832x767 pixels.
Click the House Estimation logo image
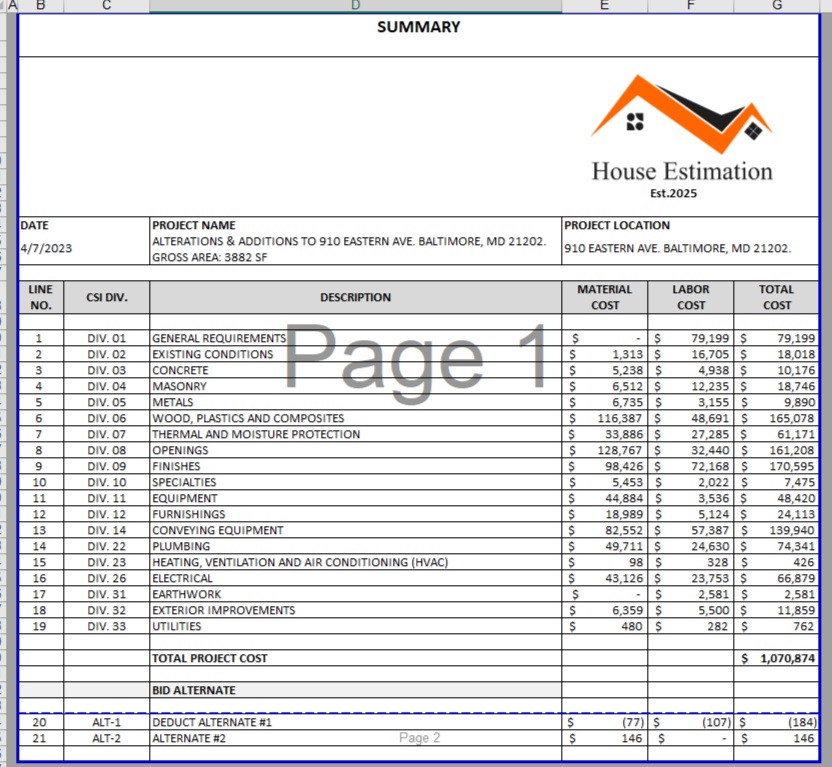coord(681,136)
